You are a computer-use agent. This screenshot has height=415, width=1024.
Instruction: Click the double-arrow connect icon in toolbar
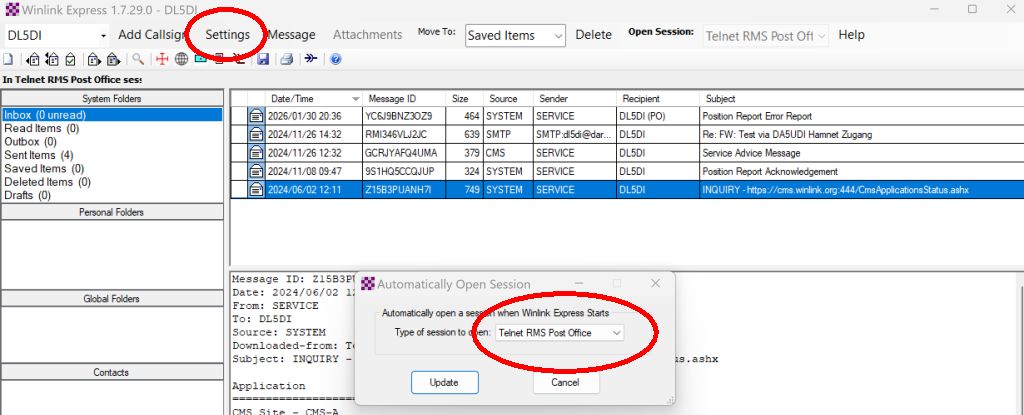(x=311, y=60)
